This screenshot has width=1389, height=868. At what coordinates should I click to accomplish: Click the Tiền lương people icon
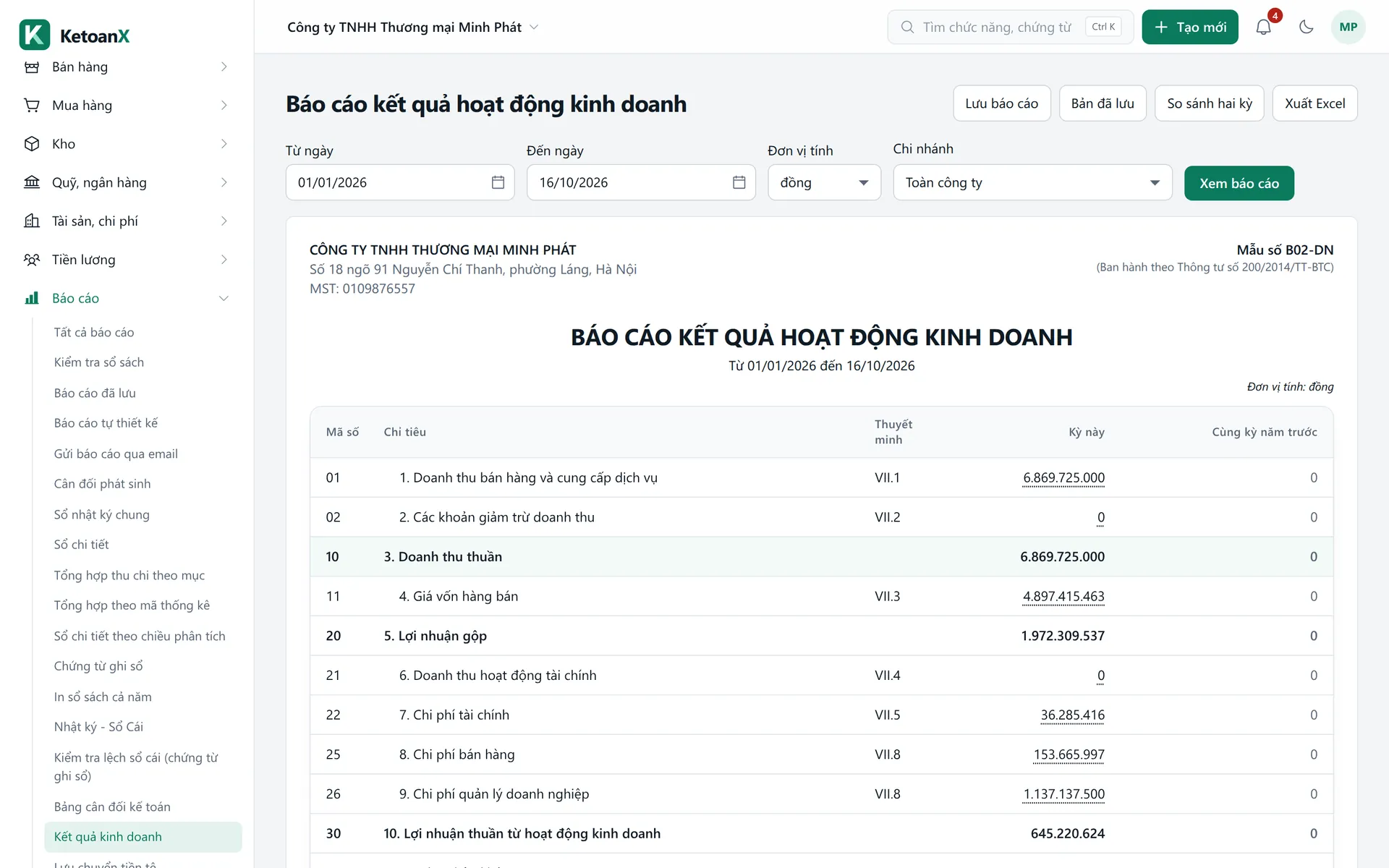32,260
